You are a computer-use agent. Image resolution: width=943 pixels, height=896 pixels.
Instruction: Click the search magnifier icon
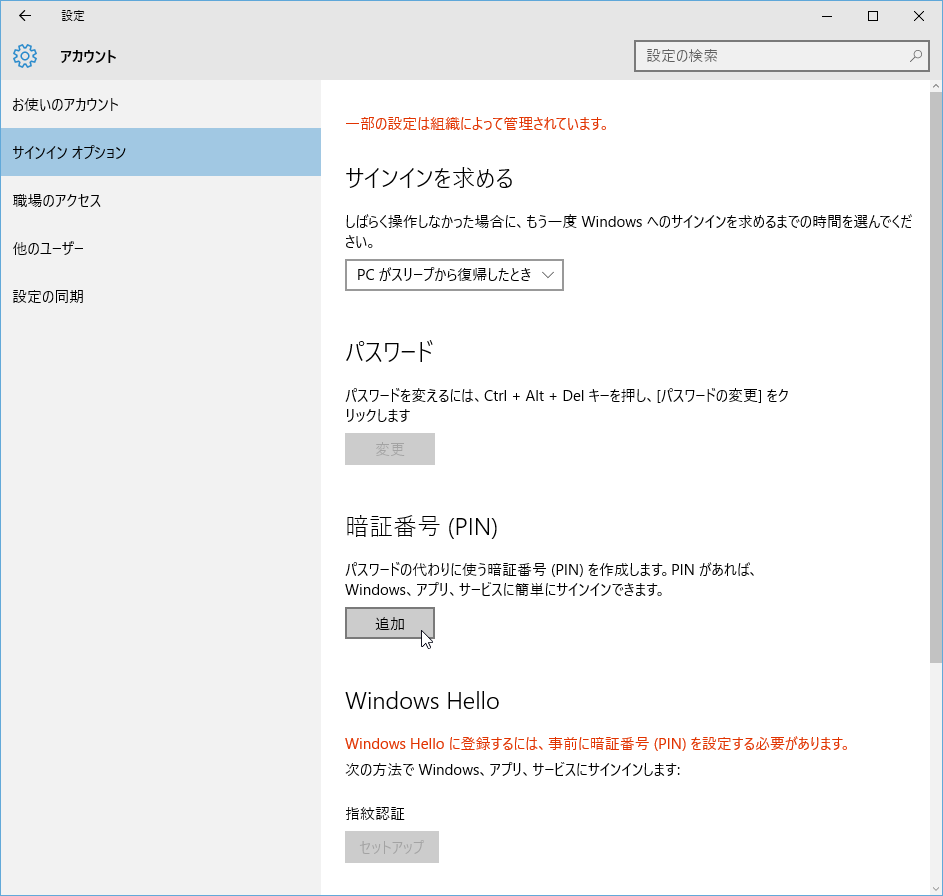pyautogui.click(x=915, y=56)
